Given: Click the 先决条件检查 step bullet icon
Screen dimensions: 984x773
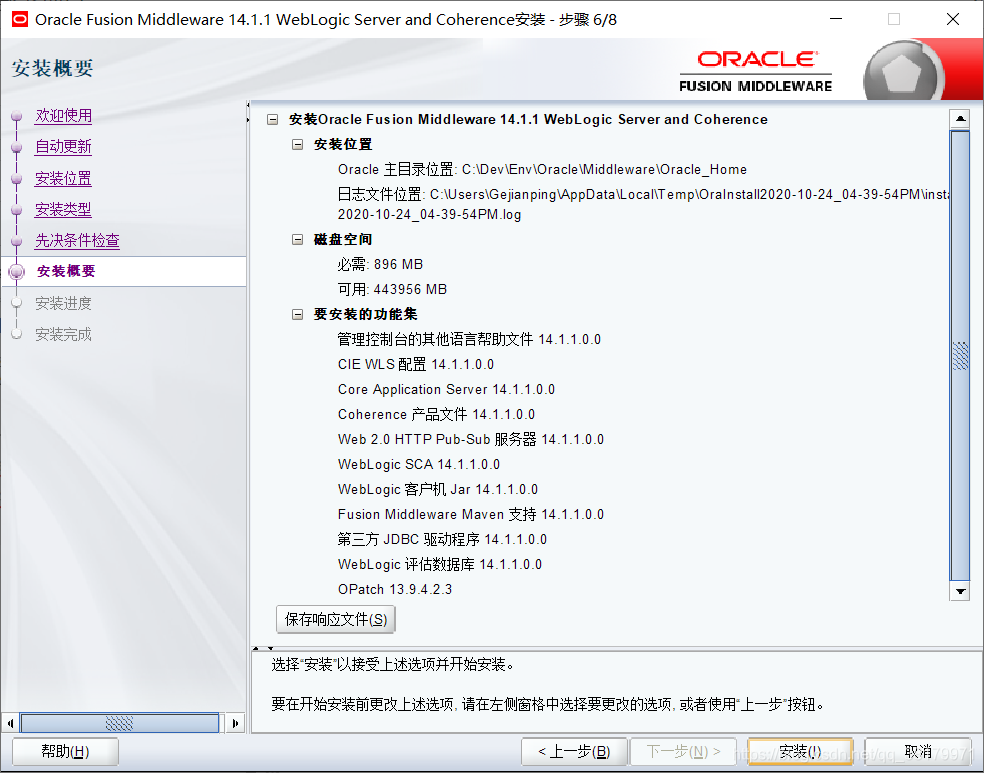Looking at the screenshot, I should (x=17, y=241).
